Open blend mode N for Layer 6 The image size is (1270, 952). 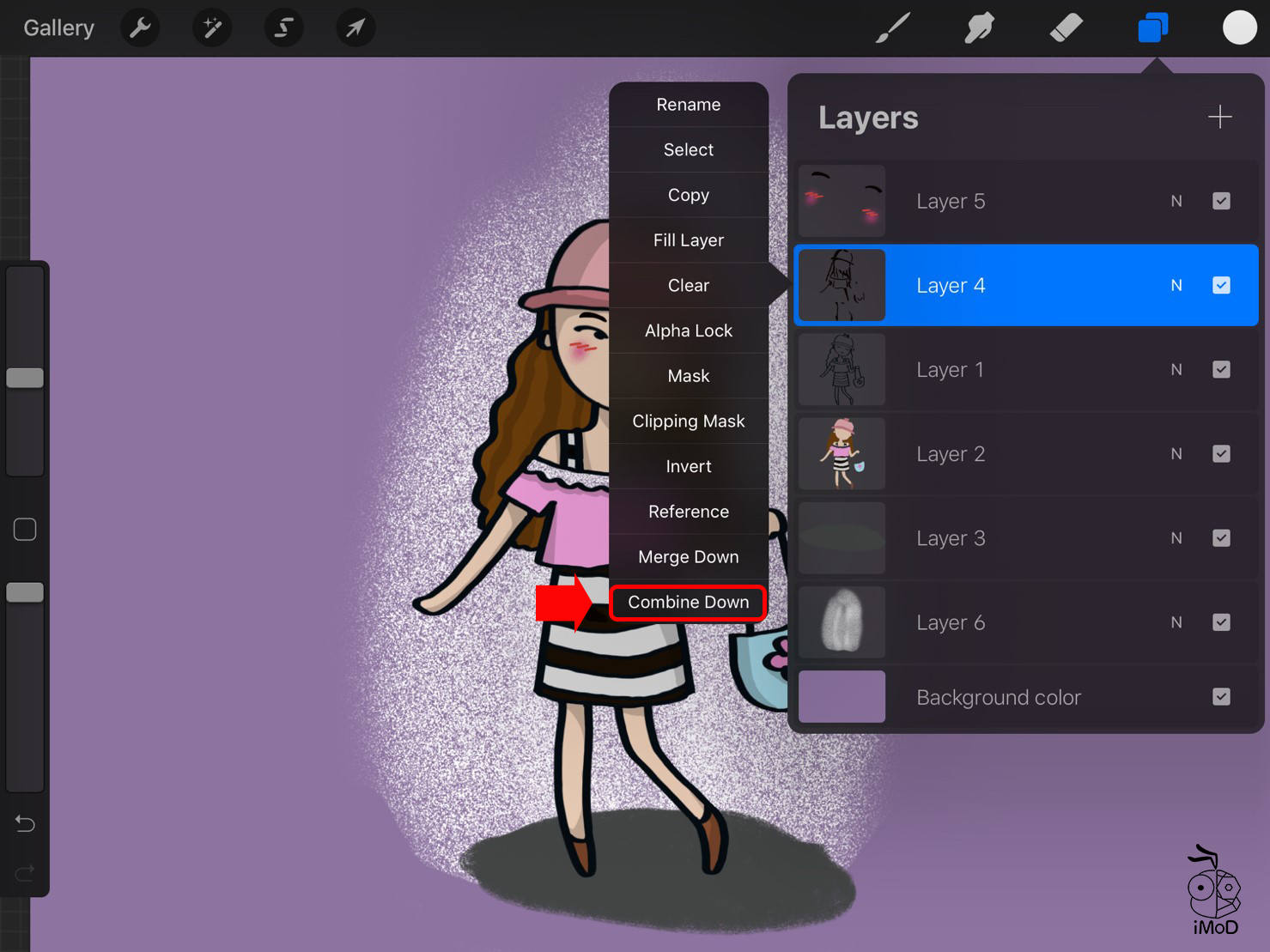pos(1176,622)
